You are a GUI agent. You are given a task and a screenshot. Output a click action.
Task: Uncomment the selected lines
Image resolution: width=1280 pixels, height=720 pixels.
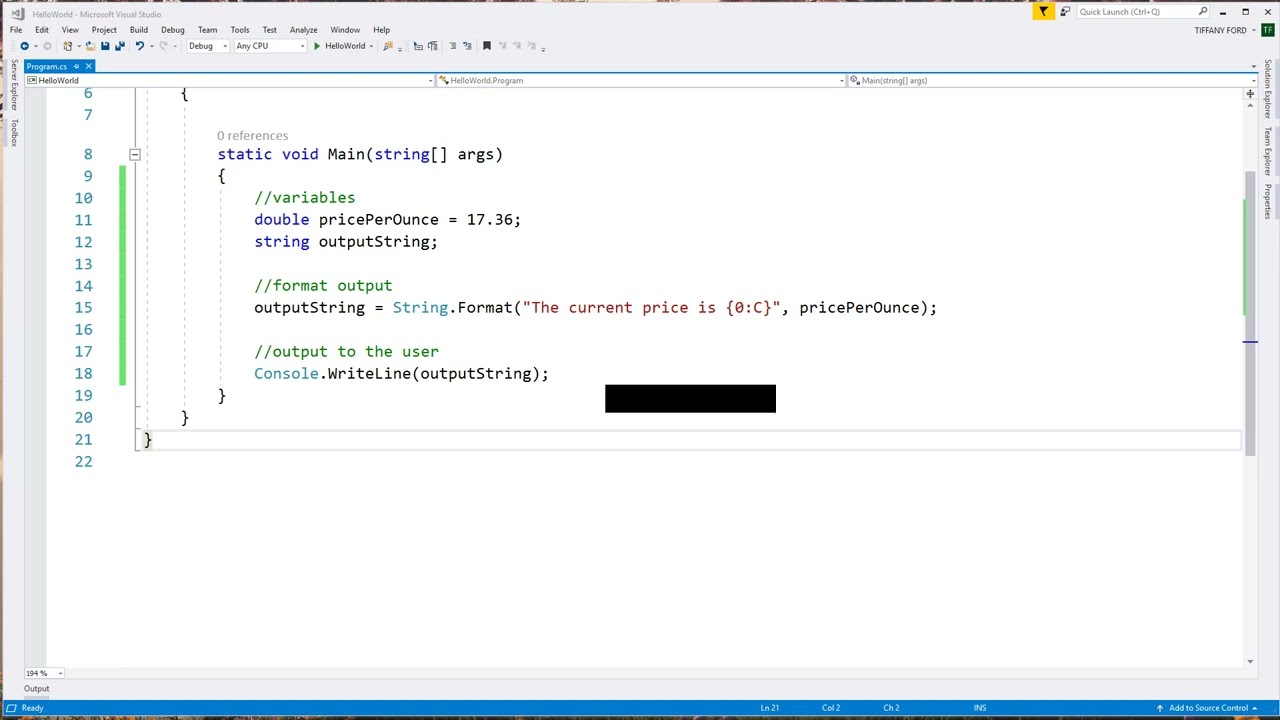coord(467,46)
